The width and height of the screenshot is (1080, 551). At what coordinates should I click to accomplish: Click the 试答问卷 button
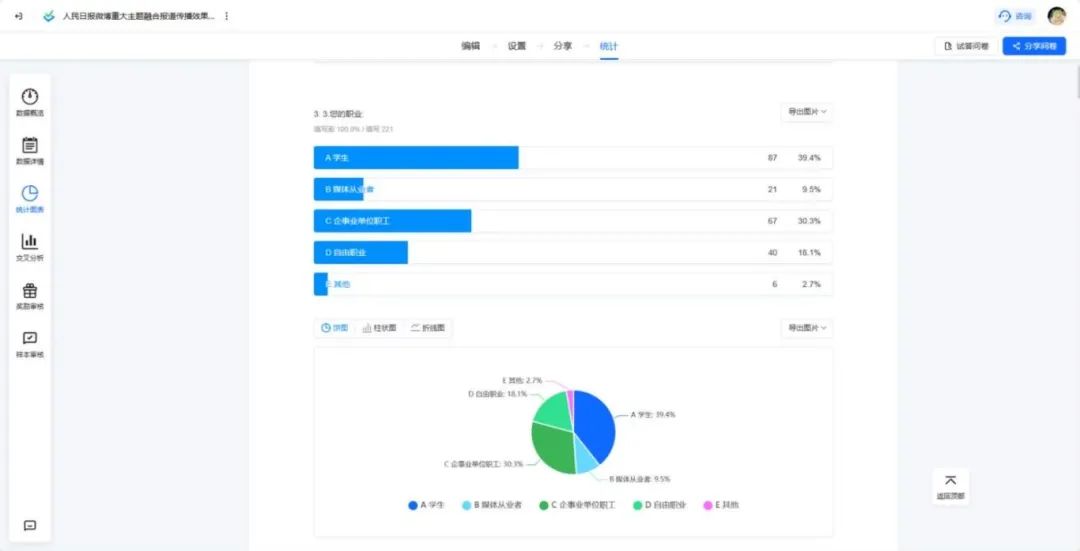click(966, 46)
